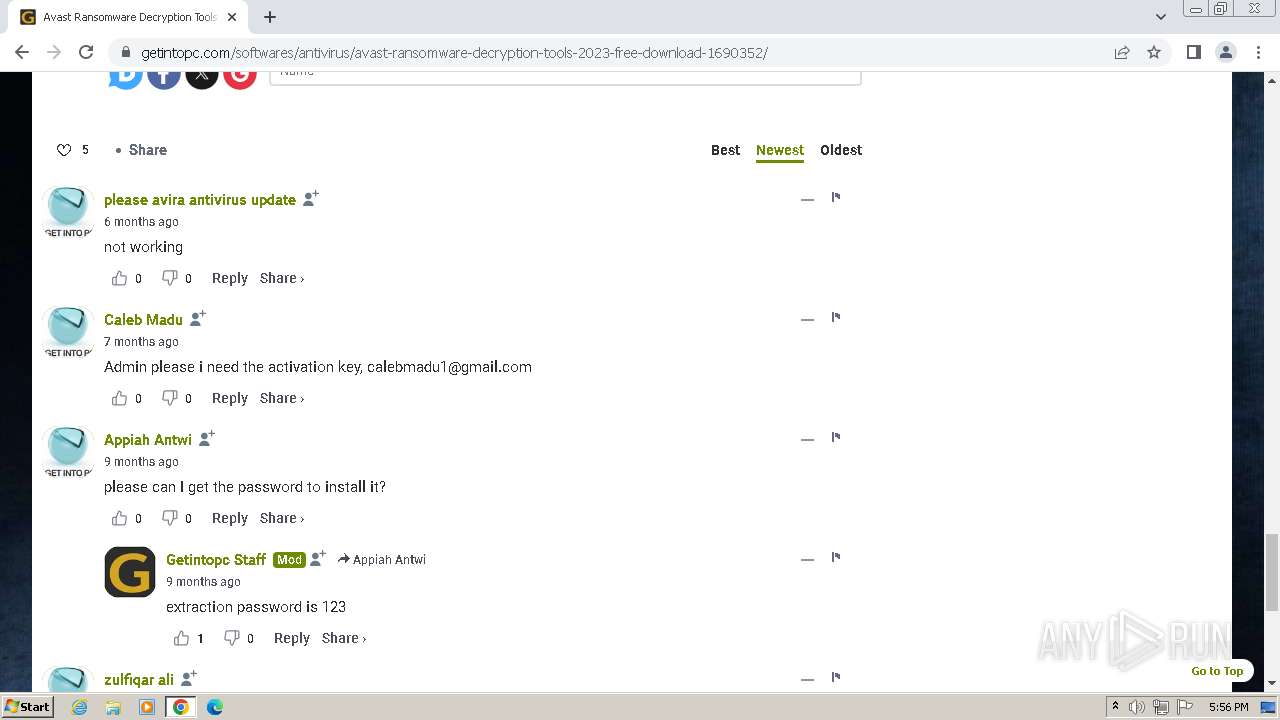Upvote the 'not working' comment
Screen dimensions: 1280x720
click(120, 278)
